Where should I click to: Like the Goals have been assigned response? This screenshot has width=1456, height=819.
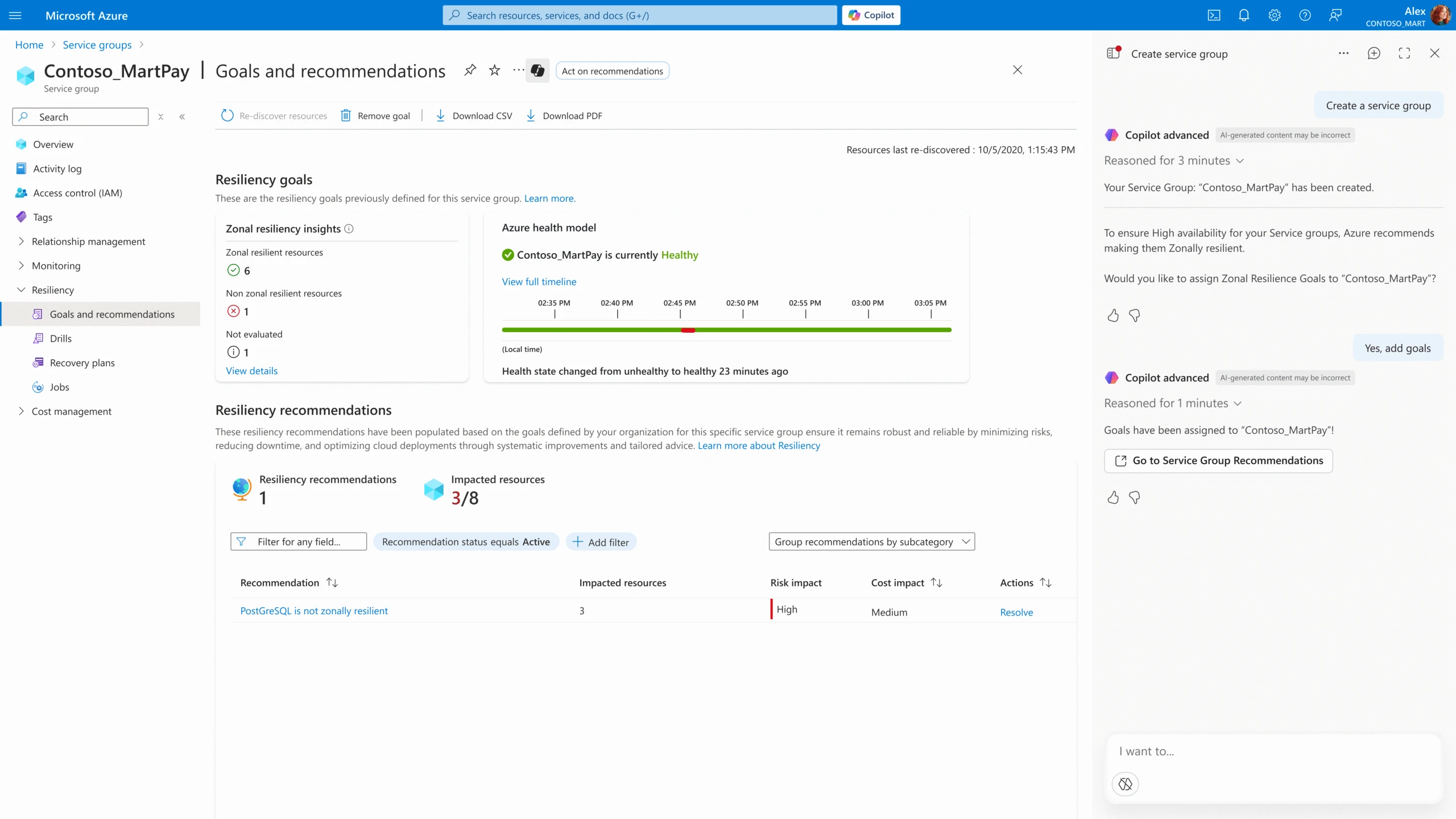pyautogui.click(x=1113, y=498)
